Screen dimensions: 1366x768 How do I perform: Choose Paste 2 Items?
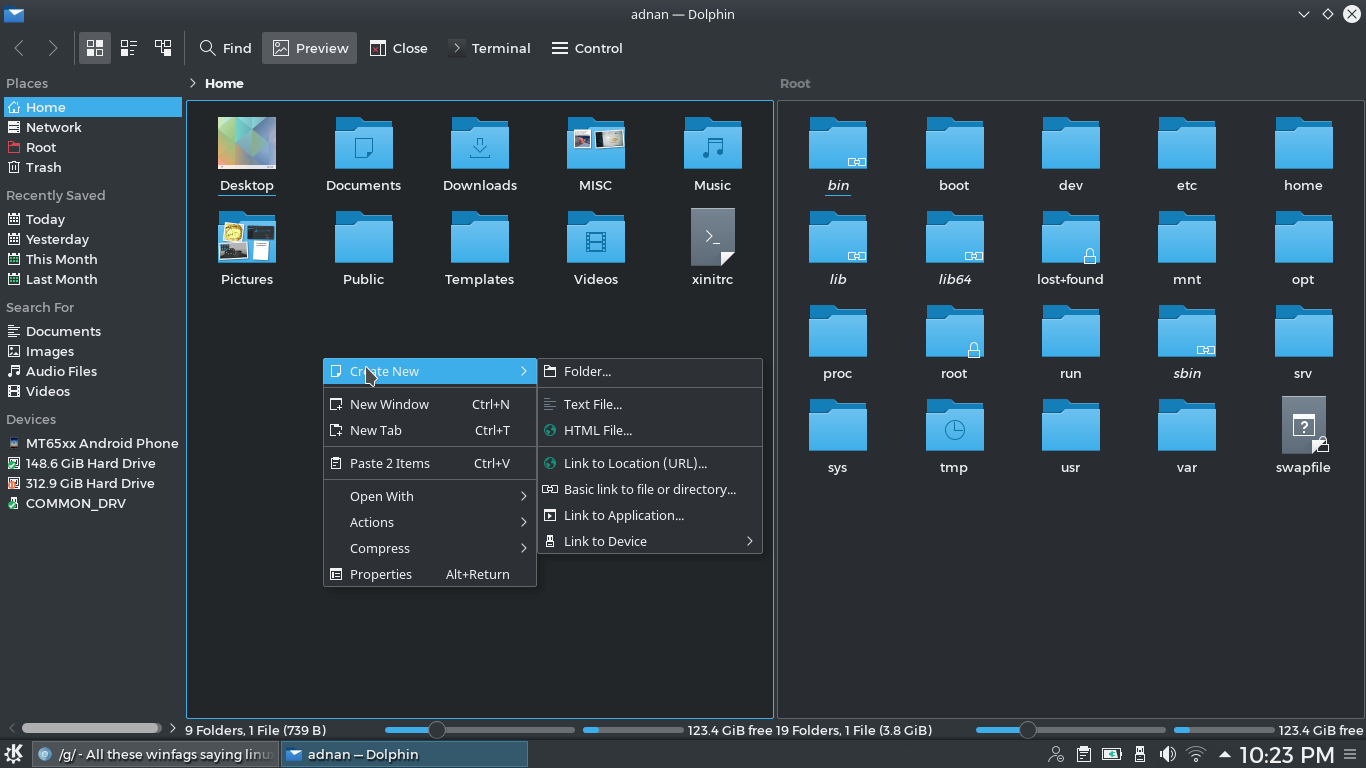430,463
